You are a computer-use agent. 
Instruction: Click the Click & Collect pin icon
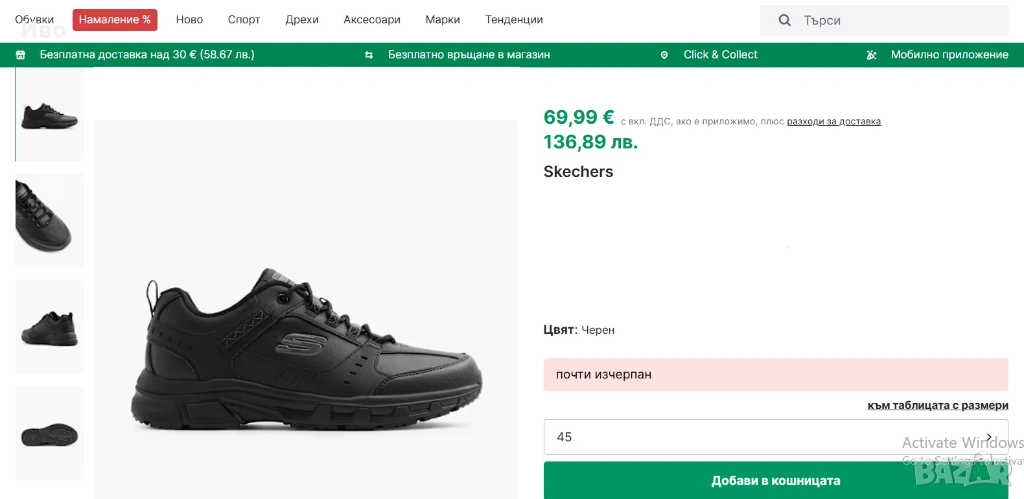tap(664, 55)
